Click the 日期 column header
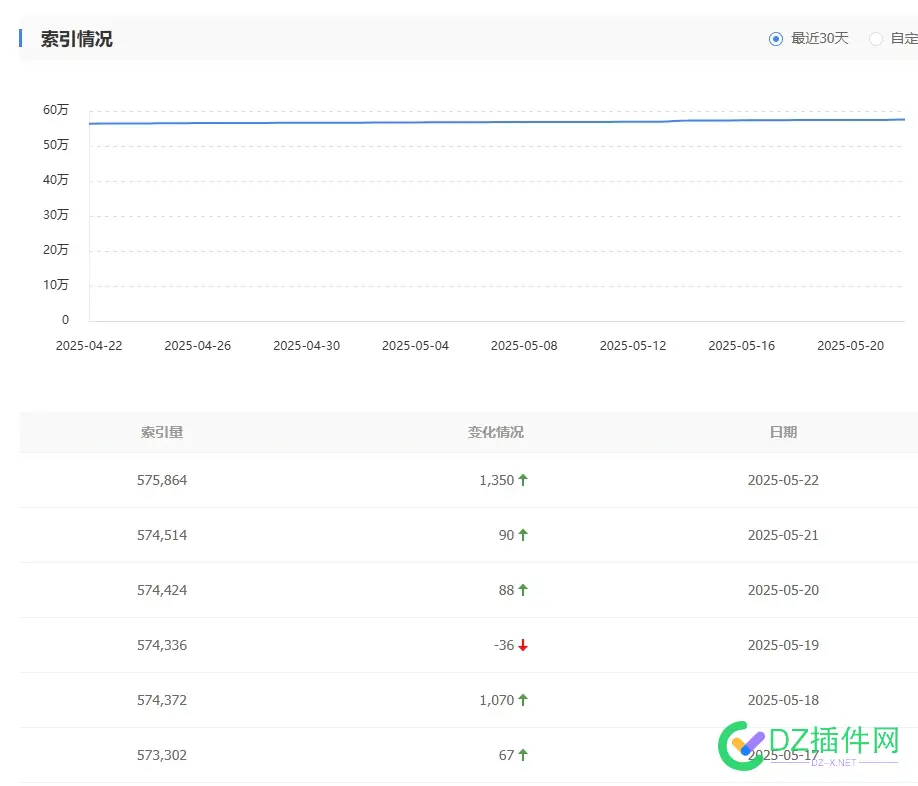 (x=783, y=432)
